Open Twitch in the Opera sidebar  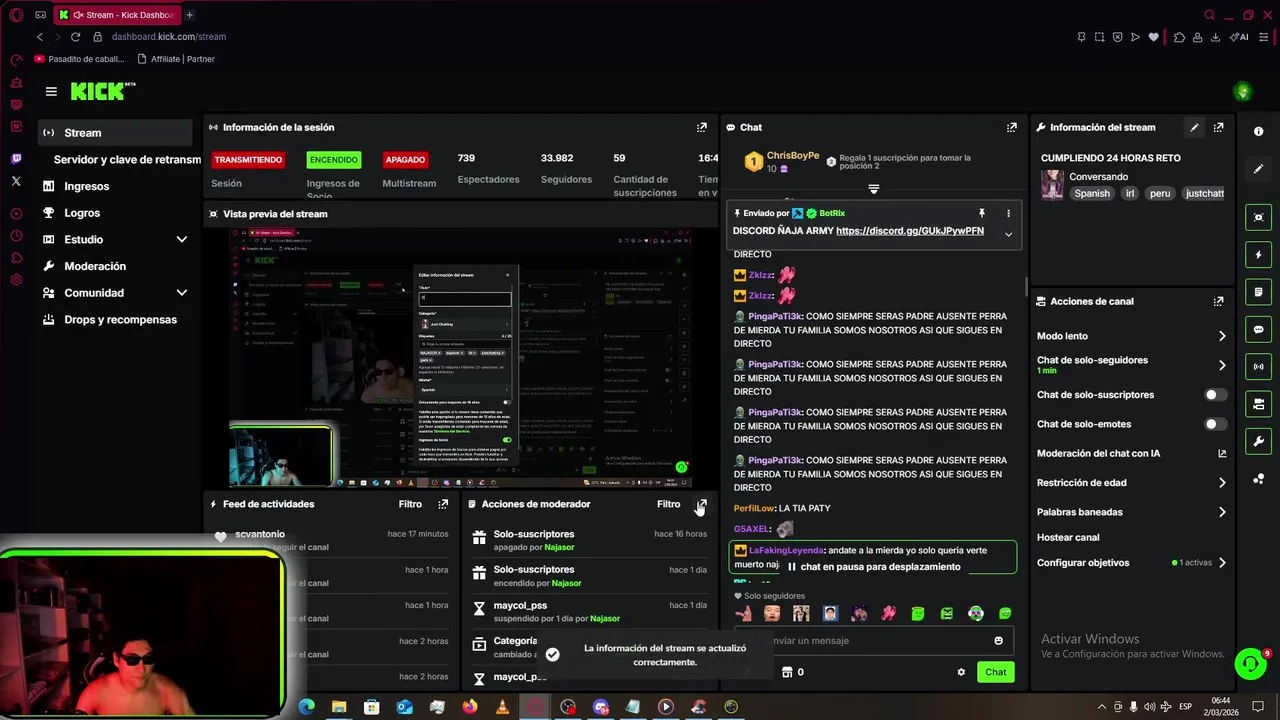pos(16,158)
